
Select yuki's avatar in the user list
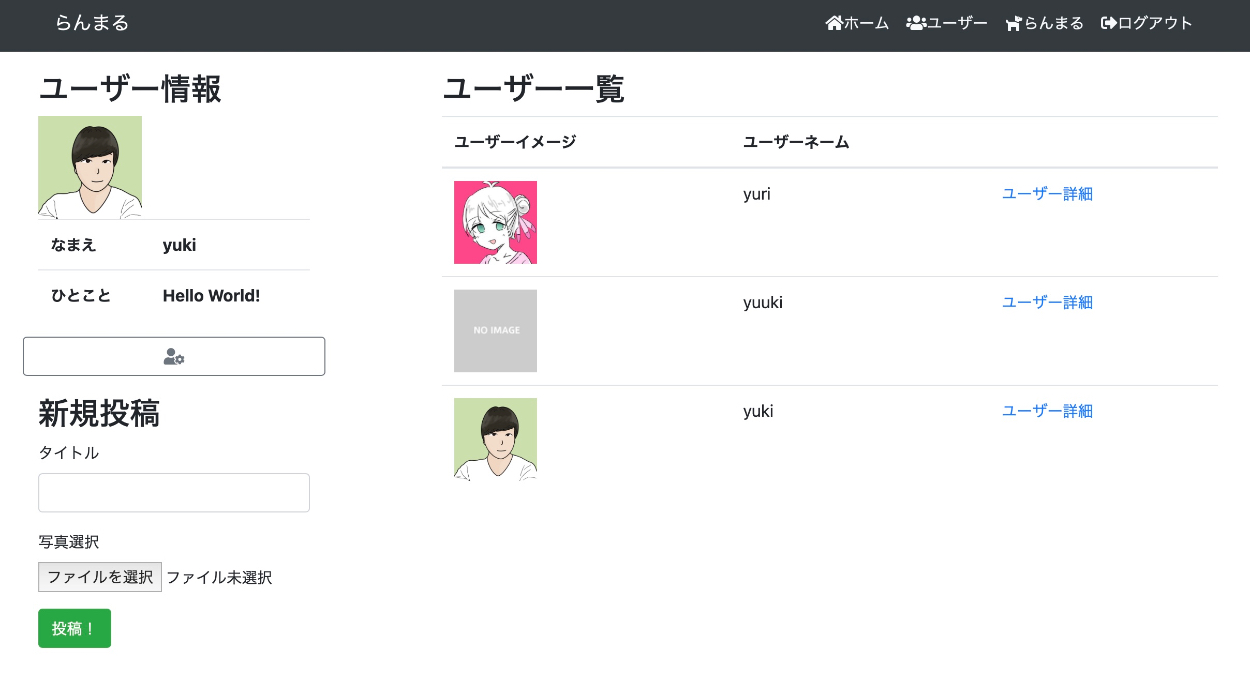tap(495, 439)
